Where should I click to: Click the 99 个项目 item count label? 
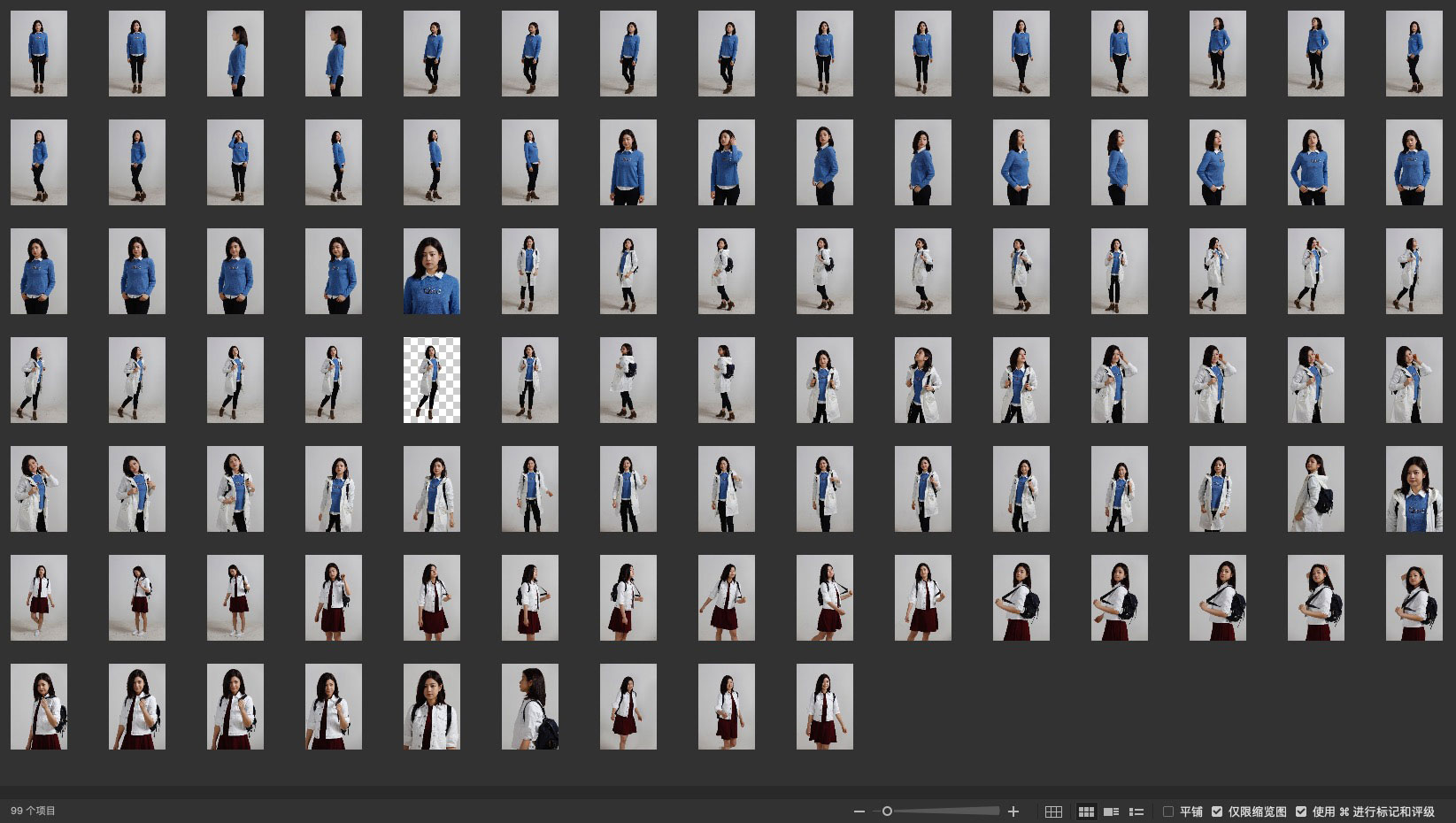tap(34, 811)
